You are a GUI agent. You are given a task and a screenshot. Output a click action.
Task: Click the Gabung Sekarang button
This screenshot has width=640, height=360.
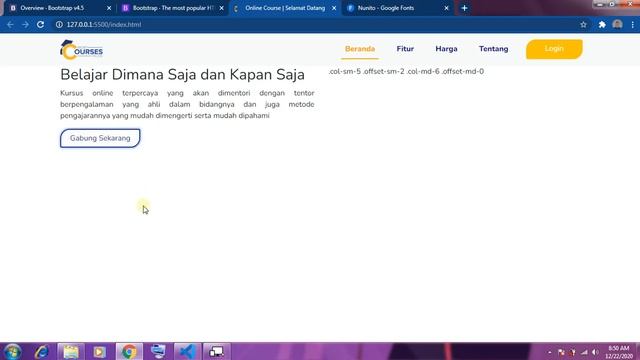coord(100,138)
